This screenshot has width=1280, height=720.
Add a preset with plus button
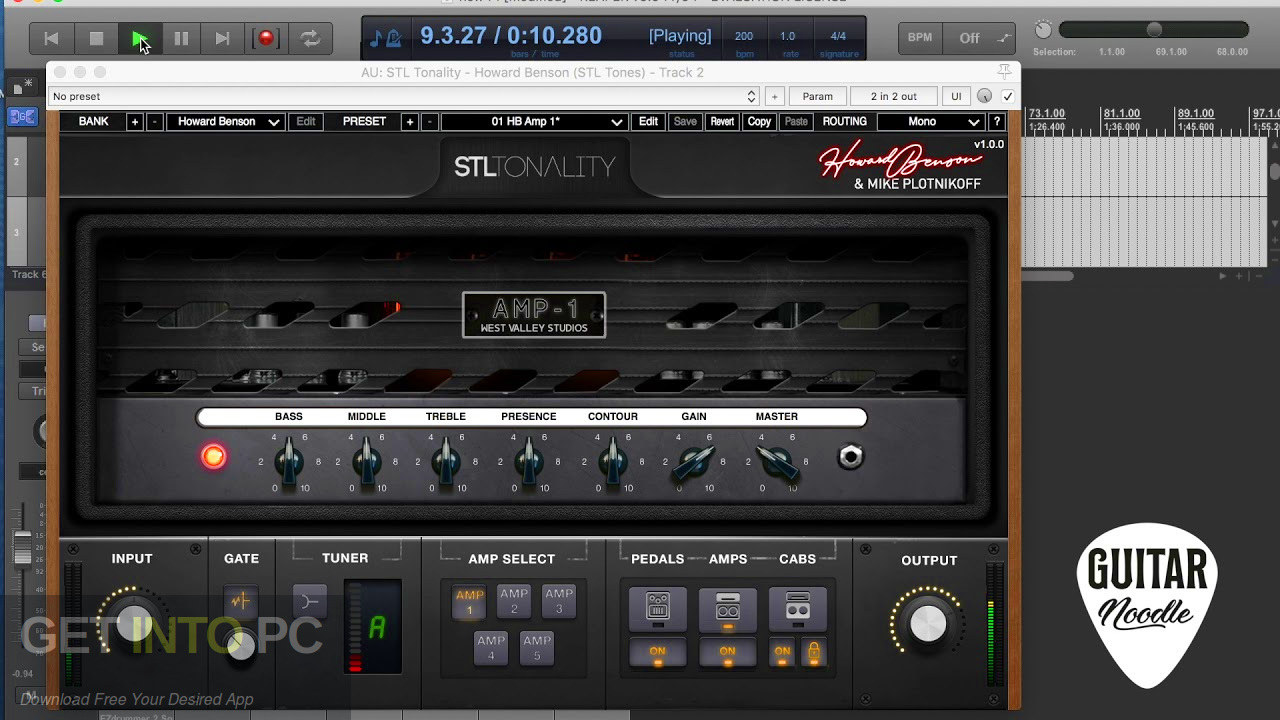click(x=409, y=122)
